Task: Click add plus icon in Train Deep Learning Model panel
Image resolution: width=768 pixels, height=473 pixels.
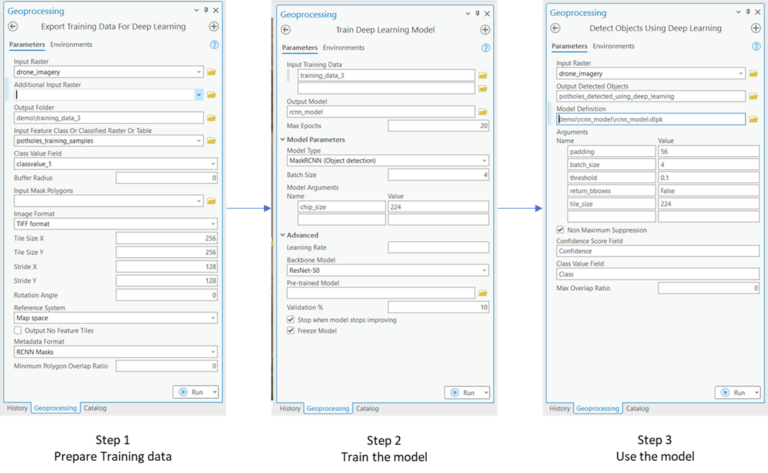Action: (x=485, y=28)
